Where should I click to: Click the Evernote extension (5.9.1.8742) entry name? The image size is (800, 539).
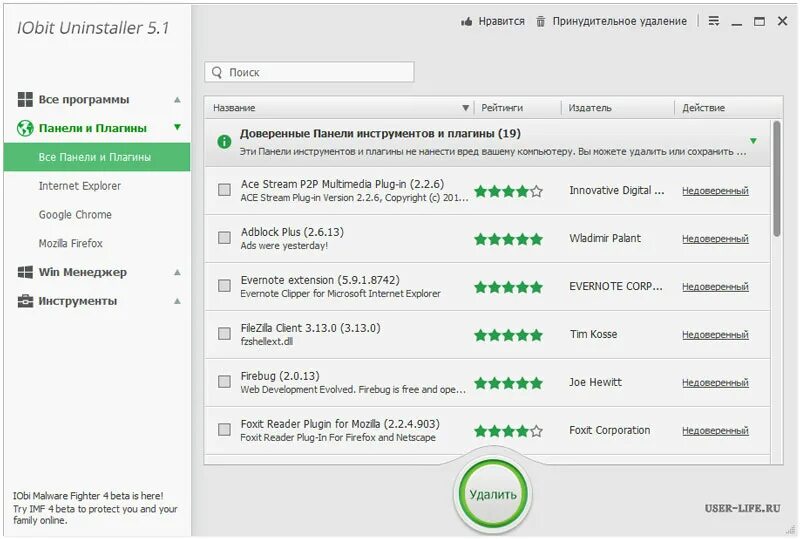coord(320,280)
